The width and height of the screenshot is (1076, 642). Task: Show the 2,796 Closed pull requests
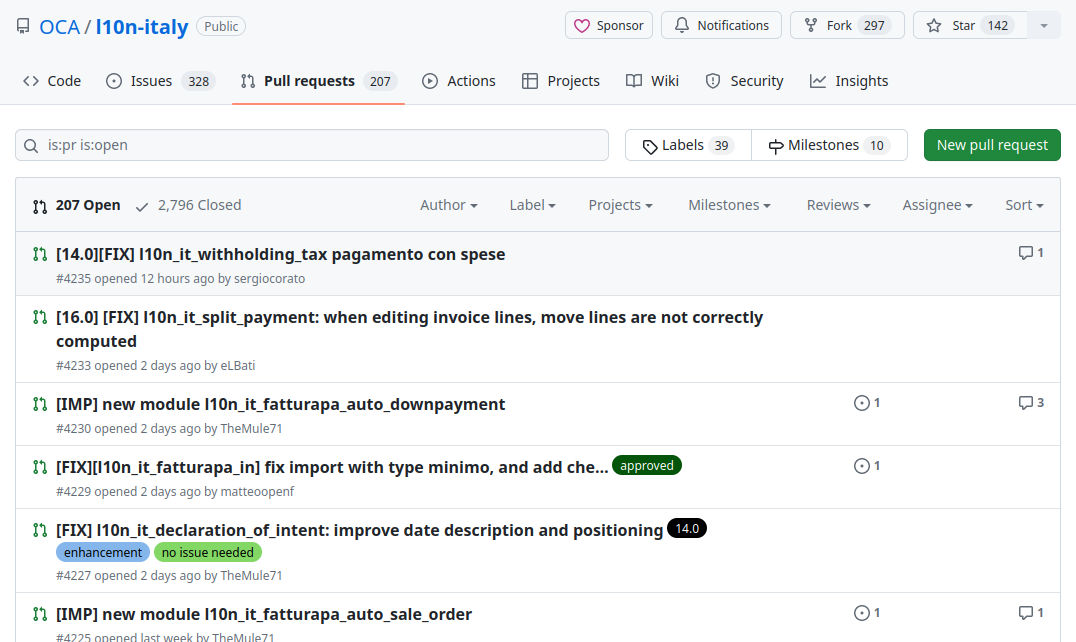(188, 205)
